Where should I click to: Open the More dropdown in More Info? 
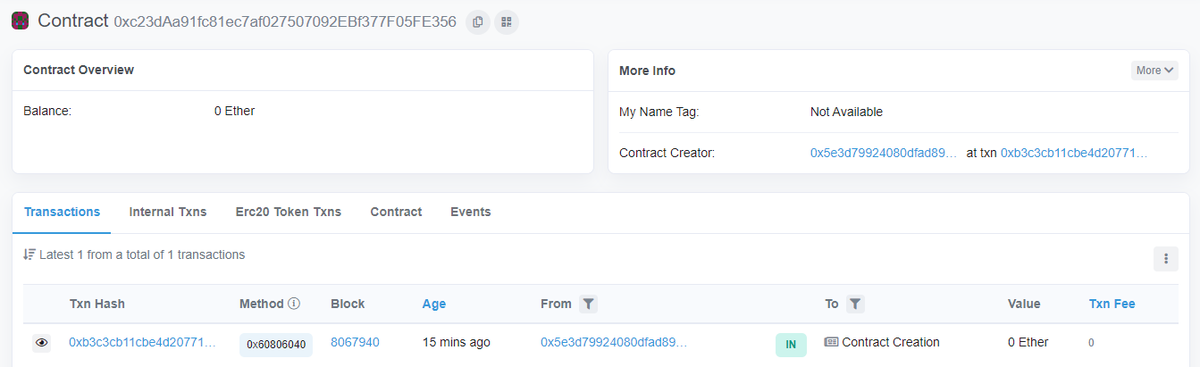click(1154, 70)
